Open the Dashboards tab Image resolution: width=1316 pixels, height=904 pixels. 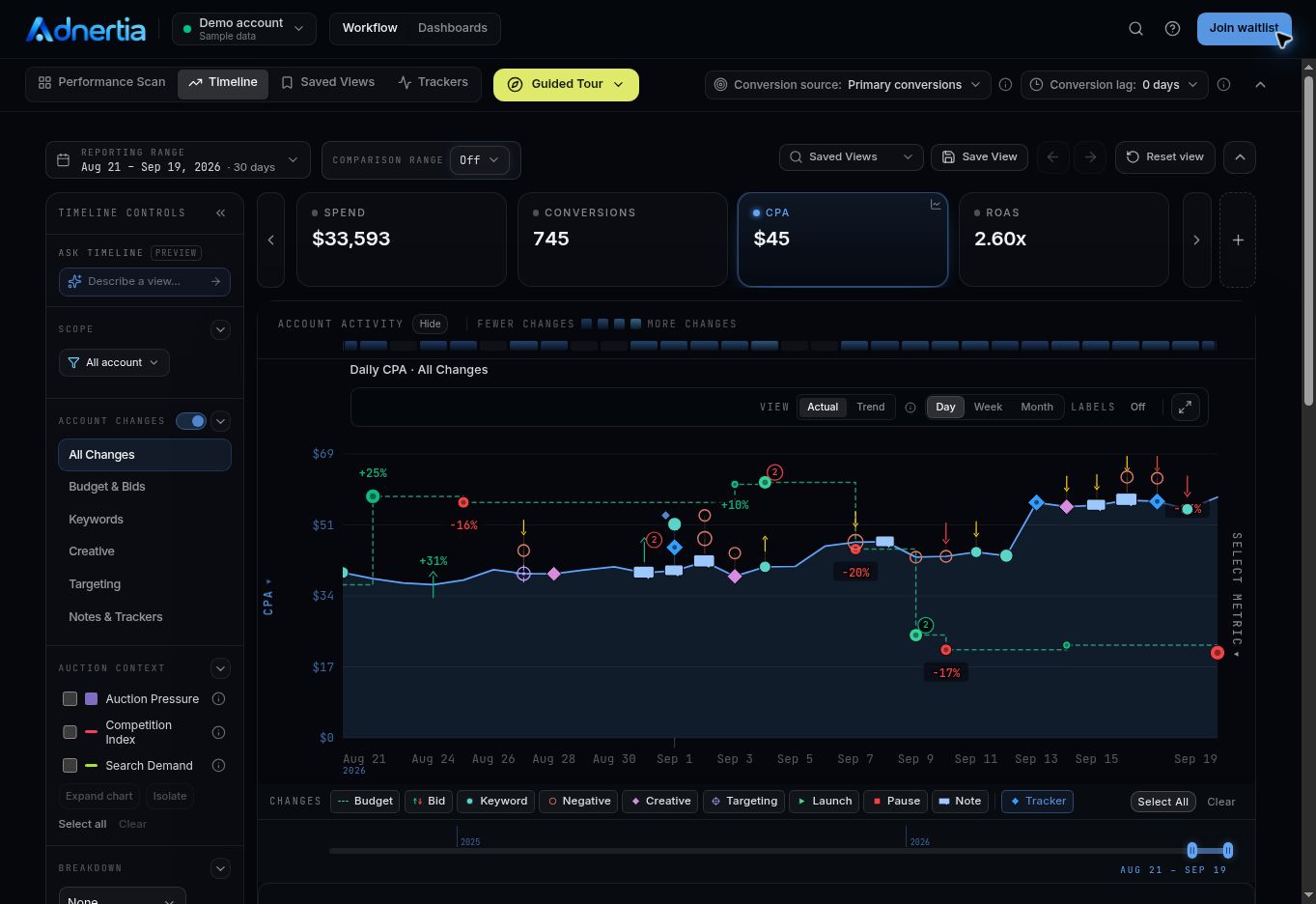pos(452,28)
